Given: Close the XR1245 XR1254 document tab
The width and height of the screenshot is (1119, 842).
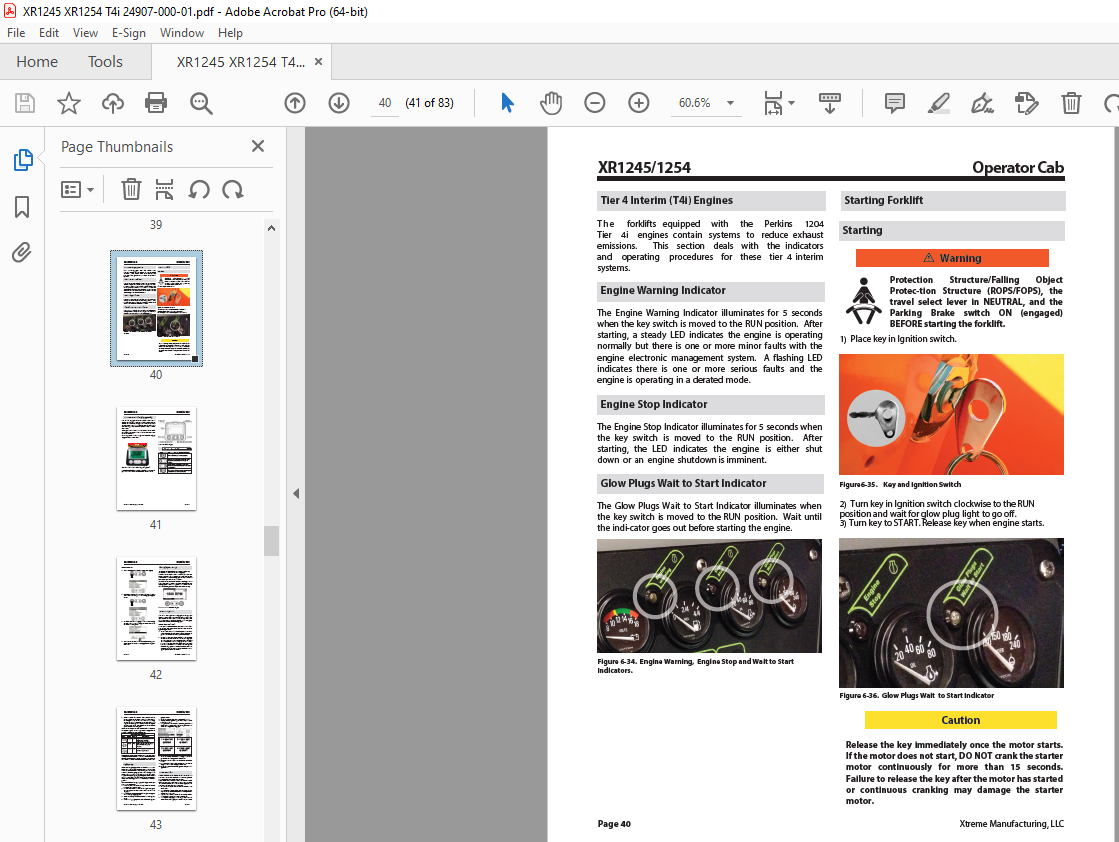Looking at the screenshot, I should (318, 62).
